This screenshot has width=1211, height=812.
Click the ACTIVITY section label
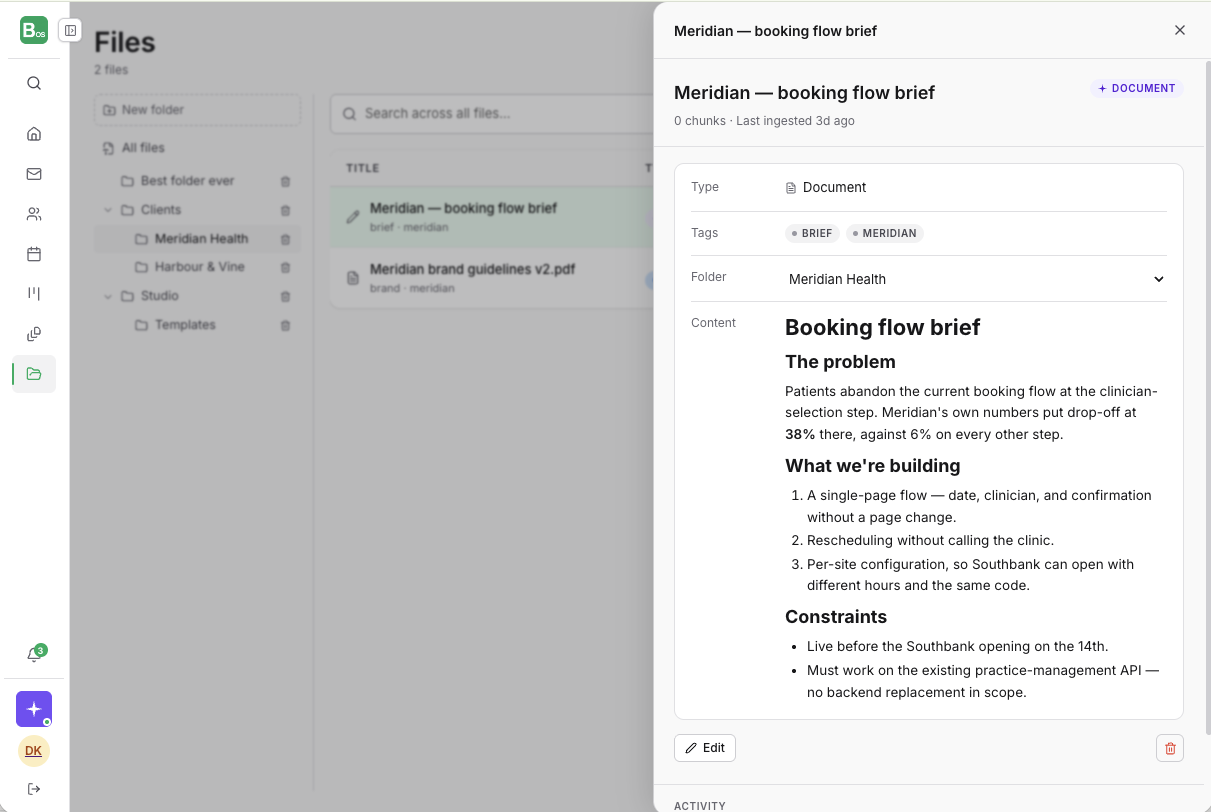click(700, 806)
